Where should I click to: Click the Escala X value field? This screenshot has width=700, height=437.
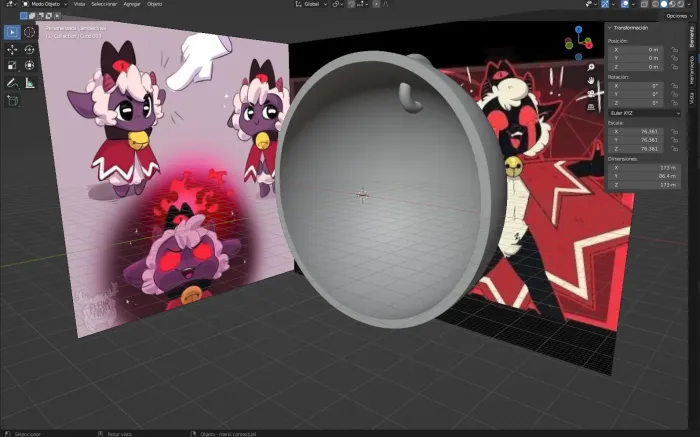pyautogui.click(x=635, y=132)
